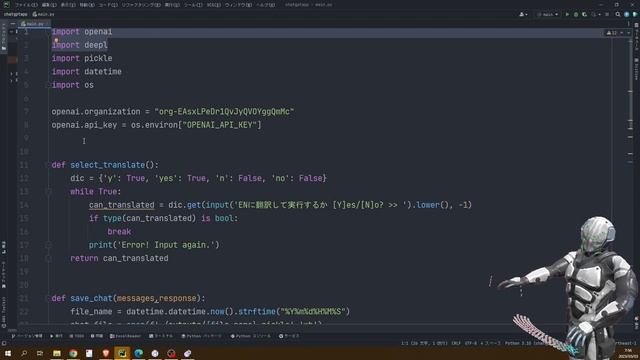Open the Python コンソール tool window

click(x=251, y=336)
